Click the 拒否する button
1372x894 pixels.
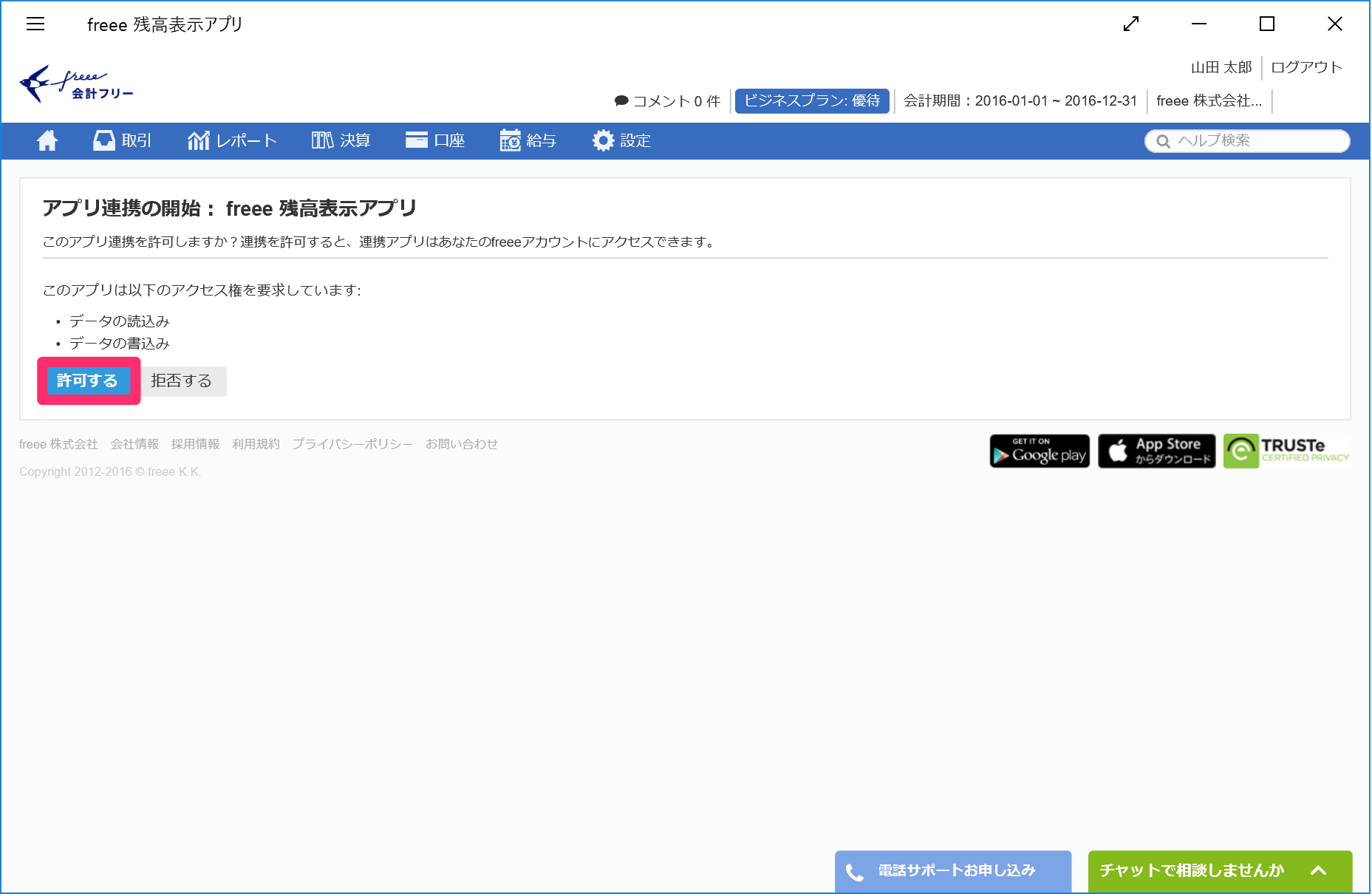tap(182, 381)
